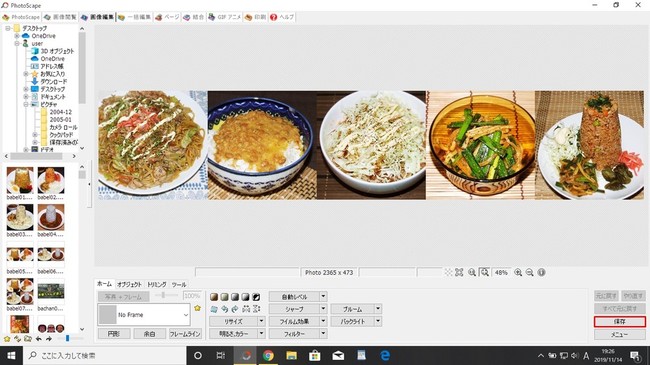Open File Explorer from the taskbar
The height and width of the screenshot is (365, 650).
click(291, 355)
